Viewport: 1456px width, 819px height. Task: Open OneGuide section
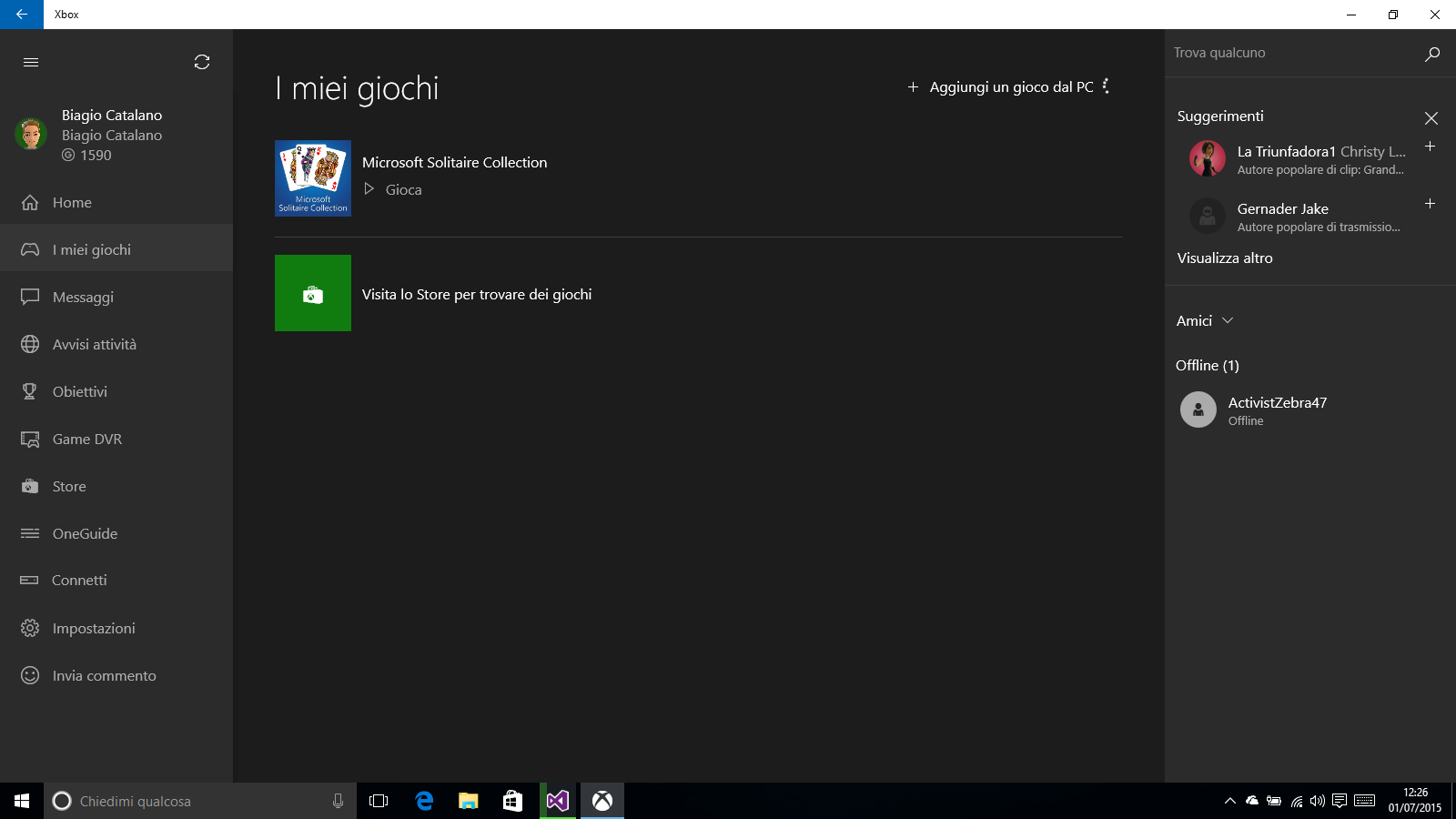click(116, 533)
